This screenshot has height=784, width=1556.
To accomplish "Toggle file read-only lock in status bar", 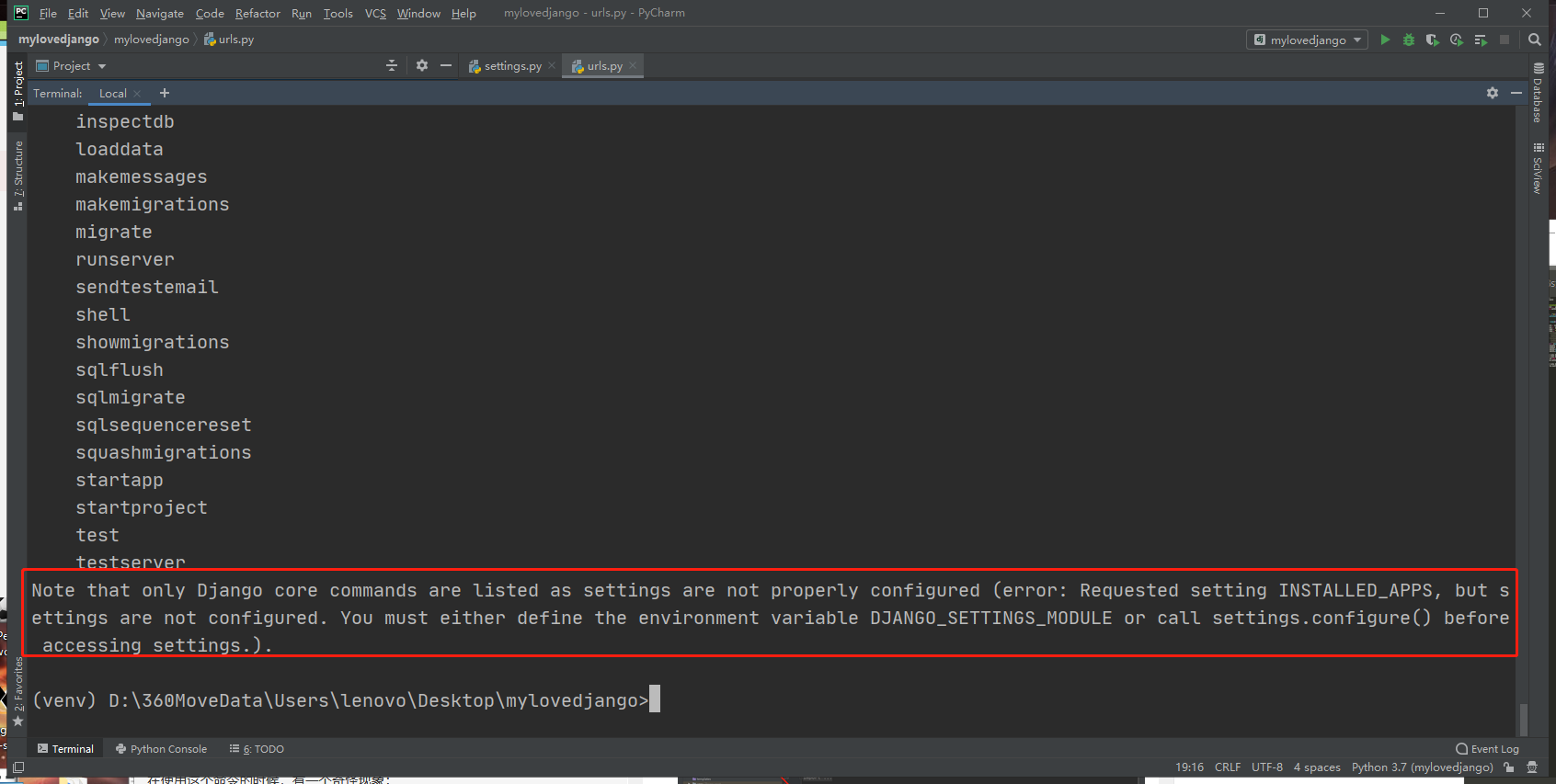I will pos(1509,767).
